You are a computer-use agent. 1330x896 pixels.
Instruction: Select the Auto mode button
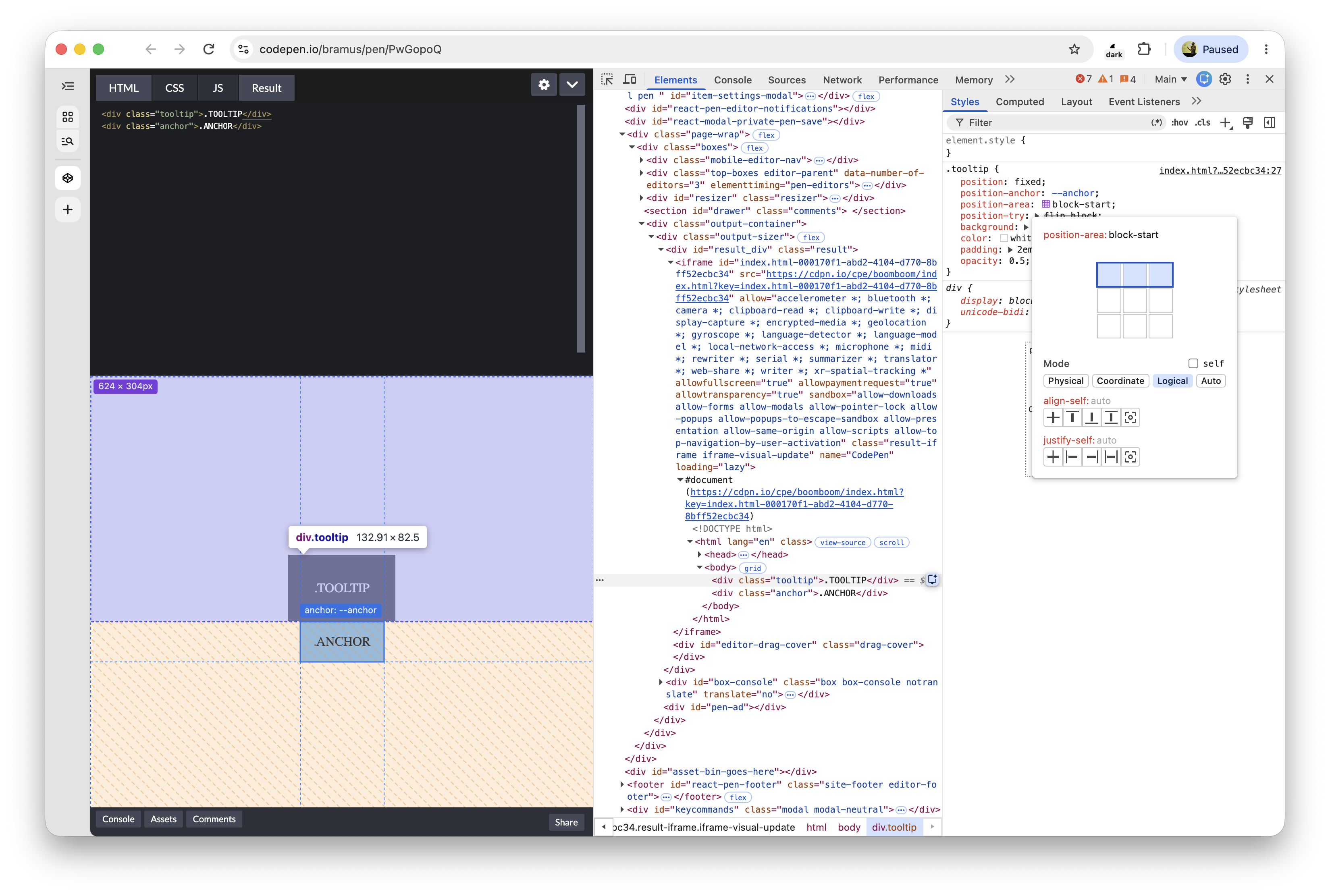[1211, 381]
